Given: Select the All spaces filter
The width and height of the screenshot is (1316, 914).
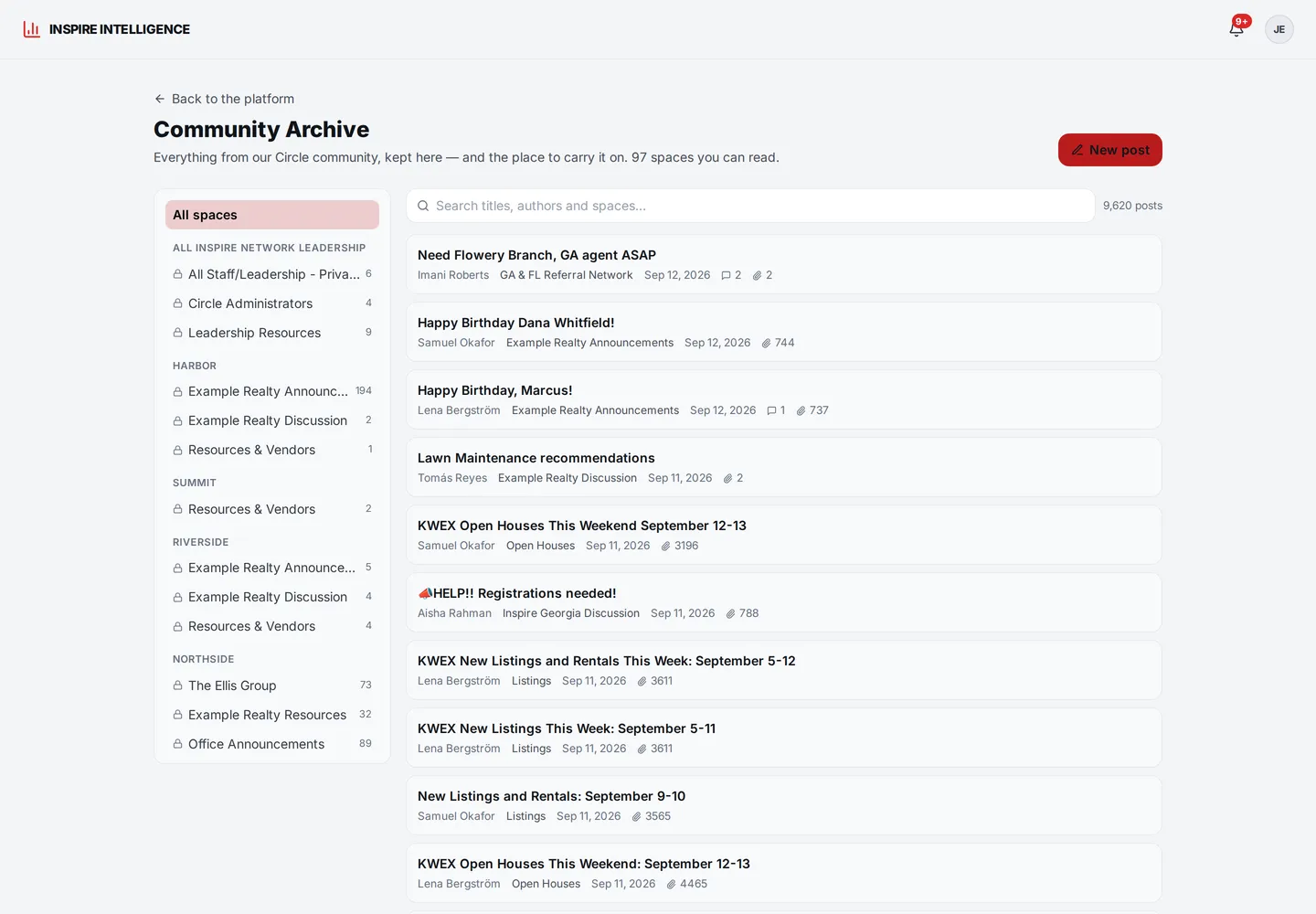Looking at the screenshot, I should tap(272, 215).
